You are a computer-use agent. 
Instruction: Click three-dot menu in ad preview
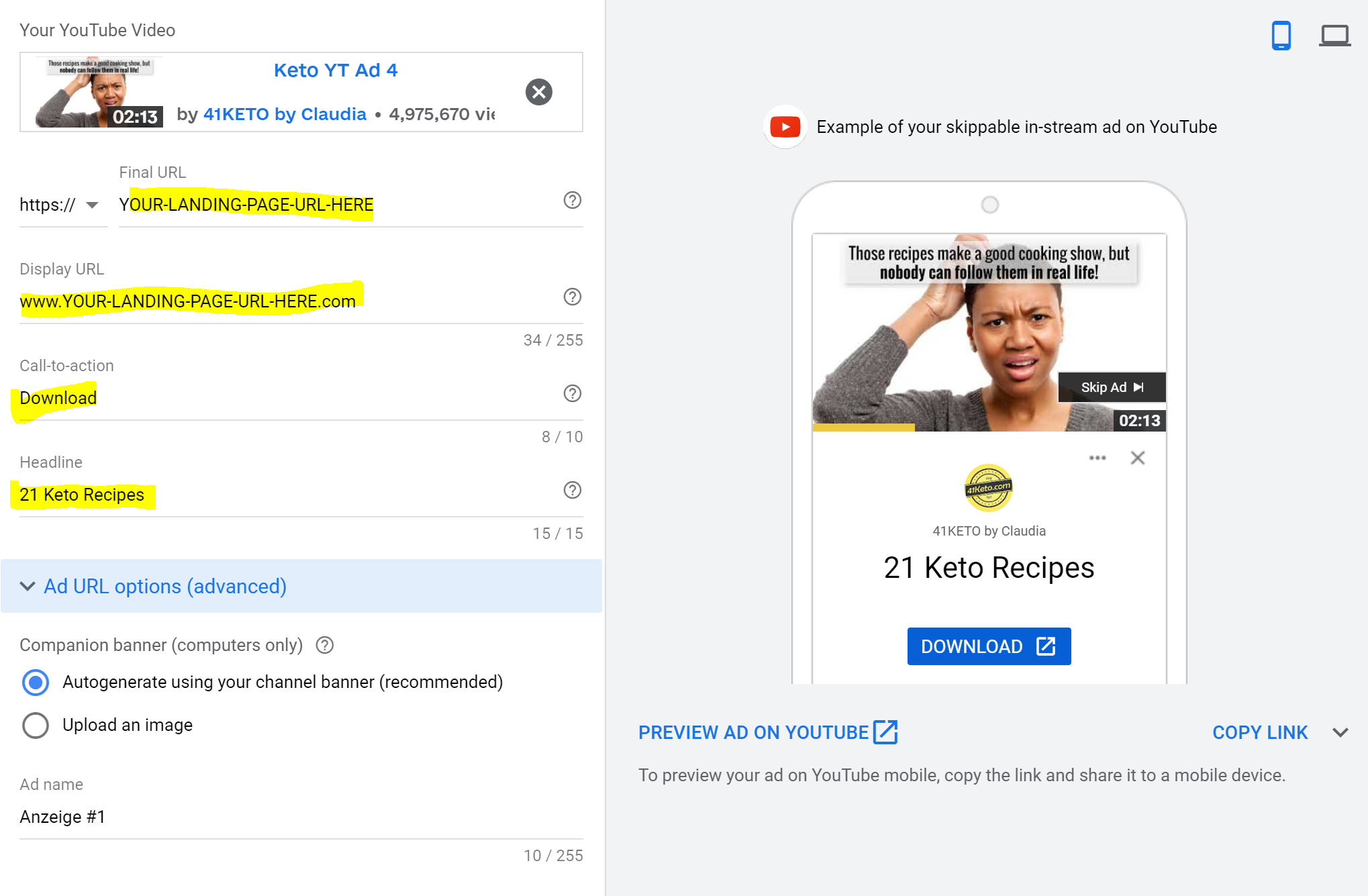[1097, 458]
